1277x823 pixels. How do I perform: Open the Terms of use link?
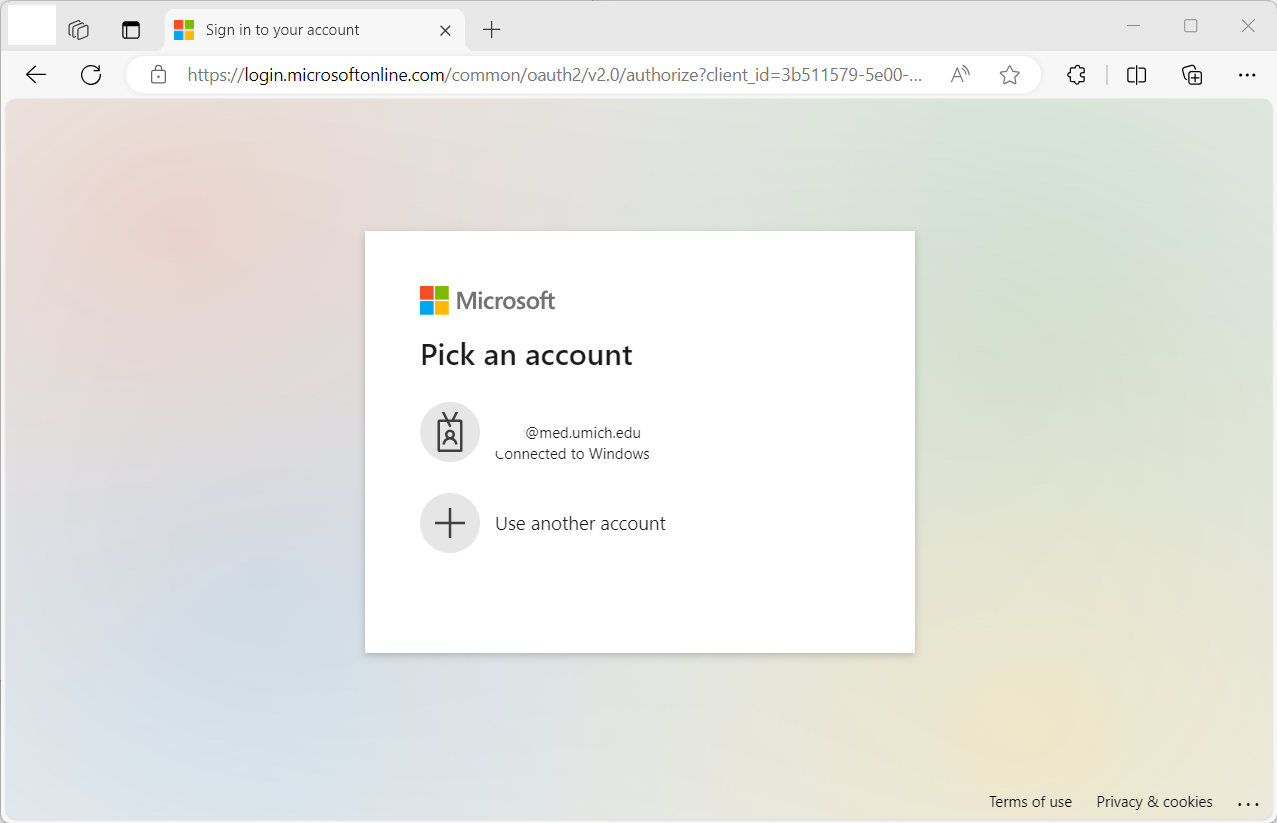click(x=1030, y=802)
